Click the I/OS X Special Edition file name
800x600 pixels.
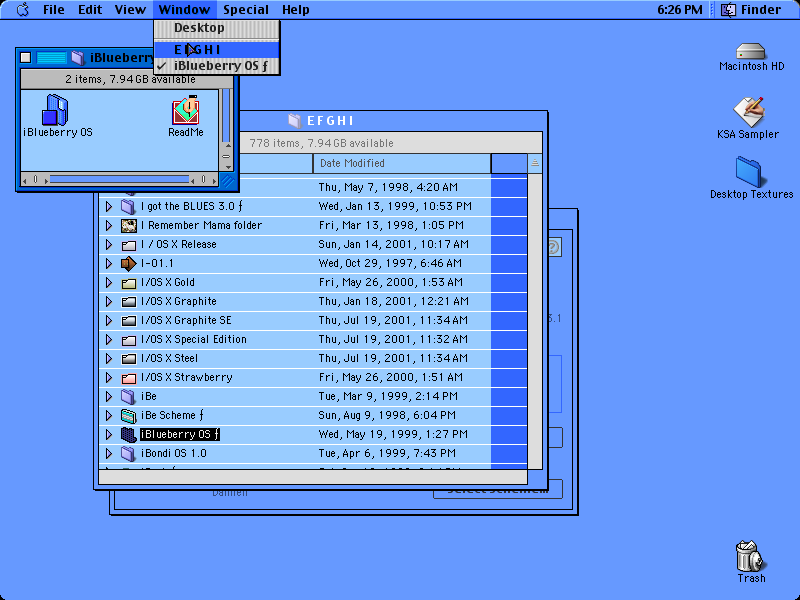194,340
